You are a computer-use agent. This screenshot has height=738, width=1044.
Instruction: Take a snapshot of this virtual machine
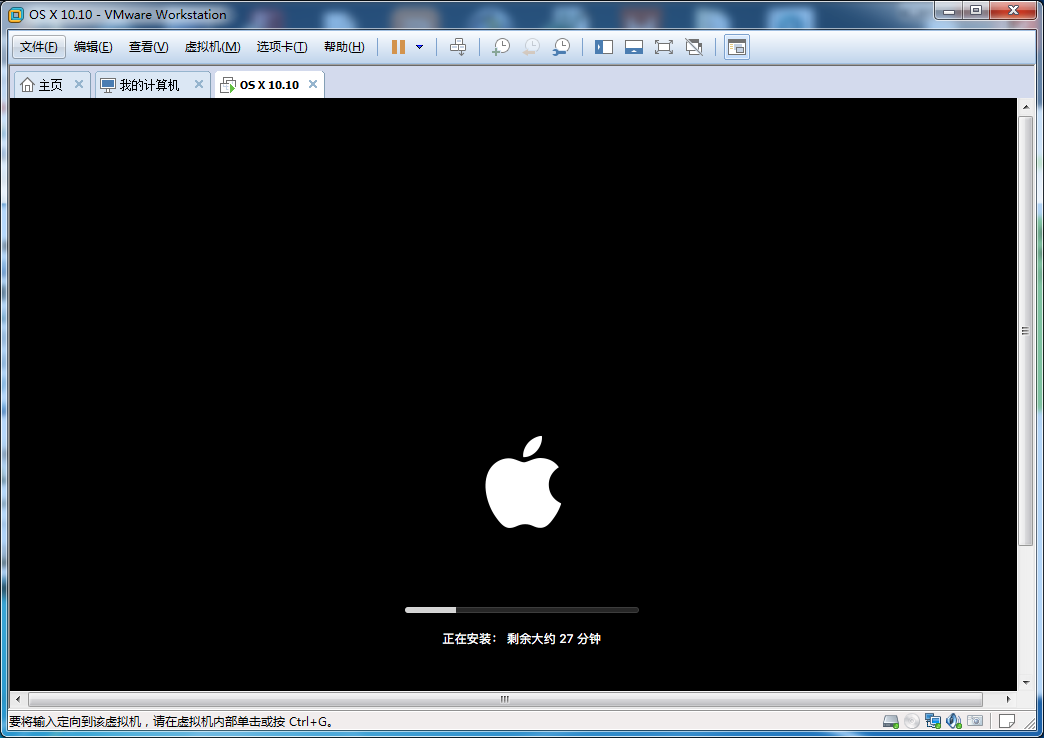501,47
